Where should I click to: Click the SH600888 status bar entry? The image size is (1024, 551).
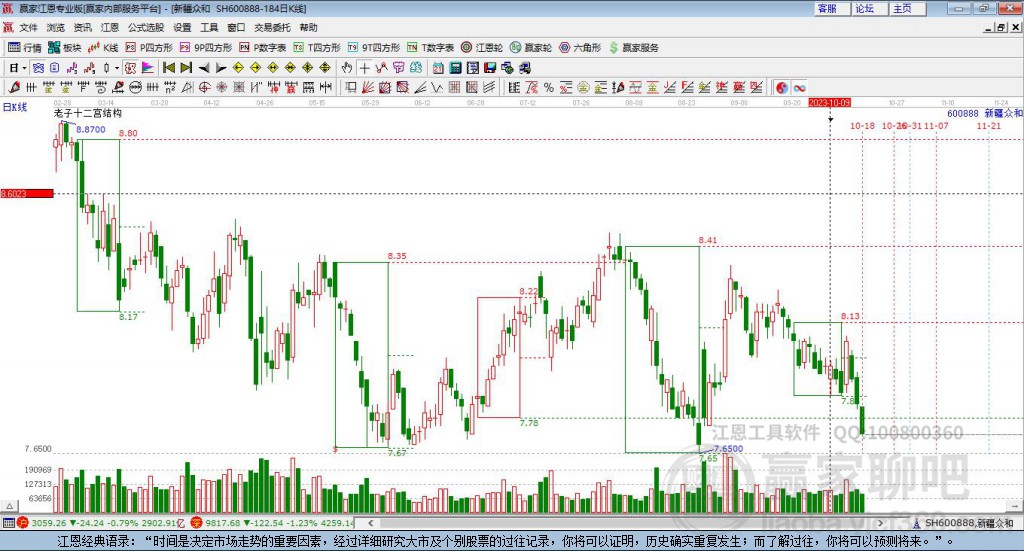pos(964,523)
